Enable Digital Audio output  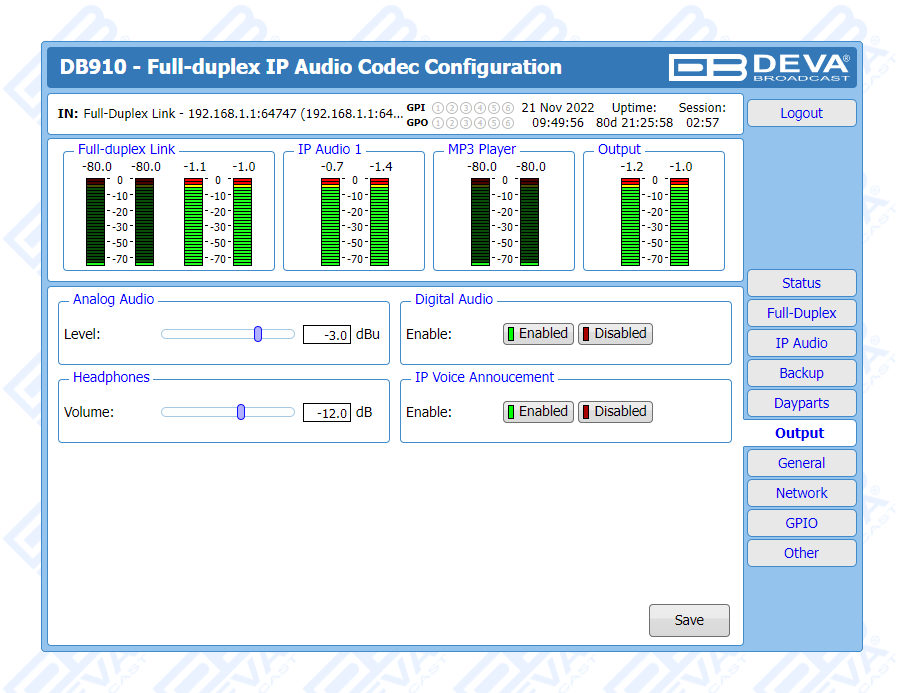click(538, 334)
